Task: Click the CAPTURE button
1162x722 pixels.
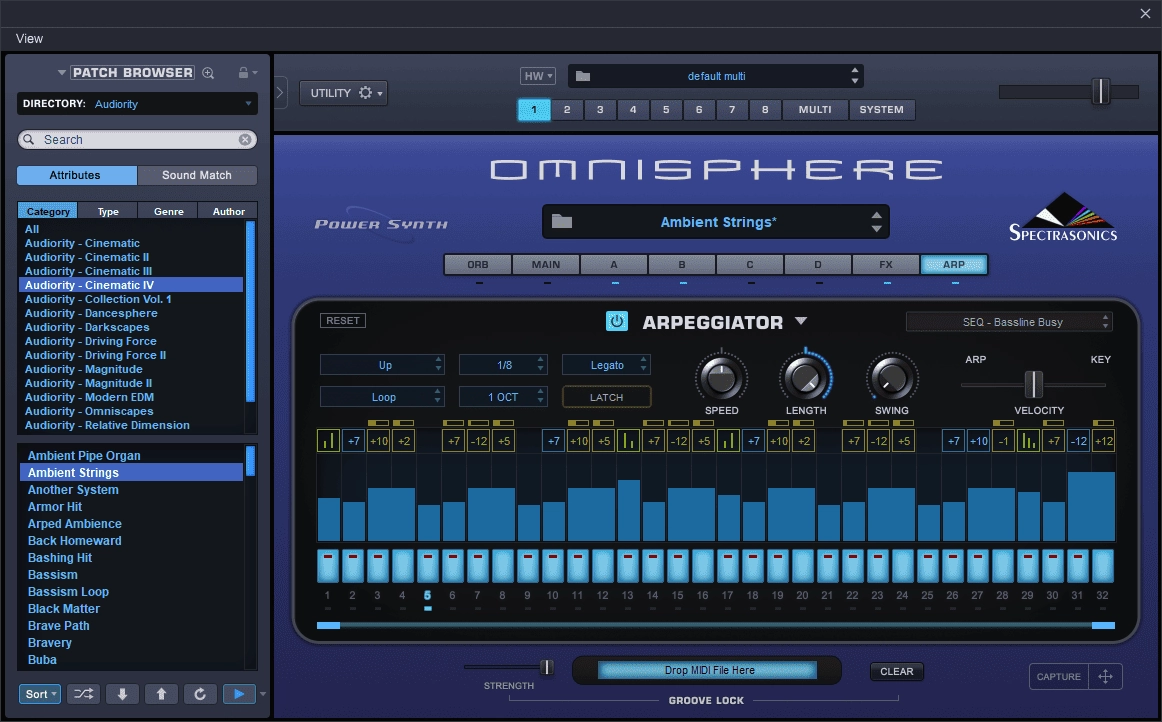Action: tap(1058, 676)
